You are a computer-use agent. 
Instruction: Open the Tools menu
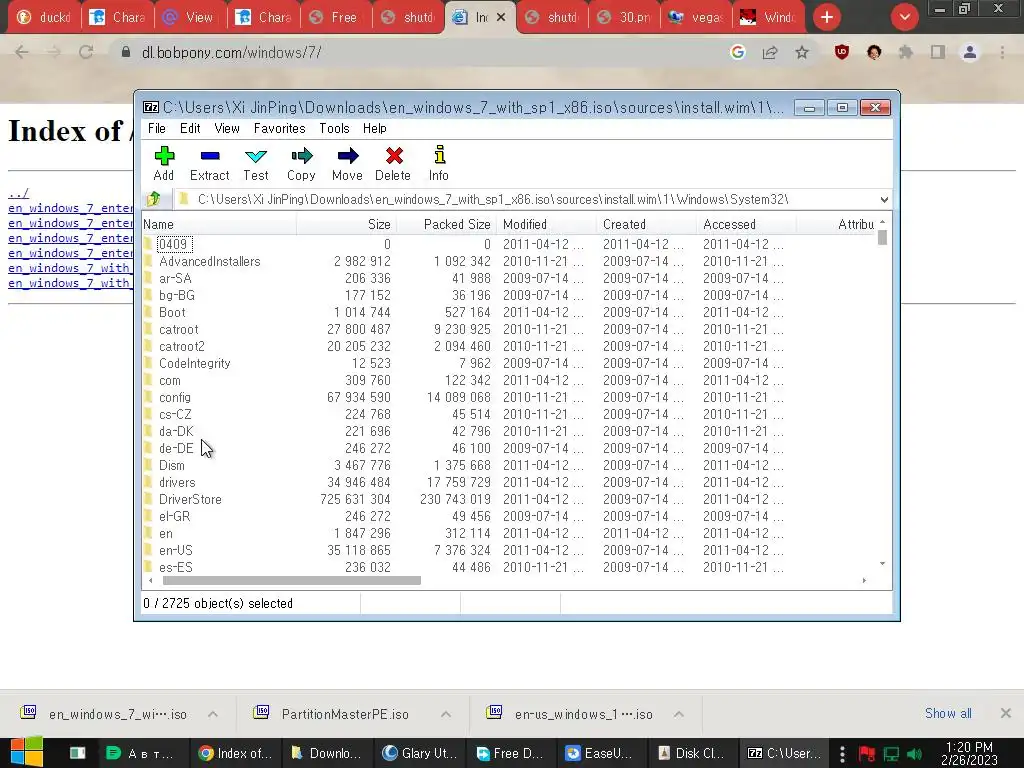pyautogui.click(x=334, y=128)
